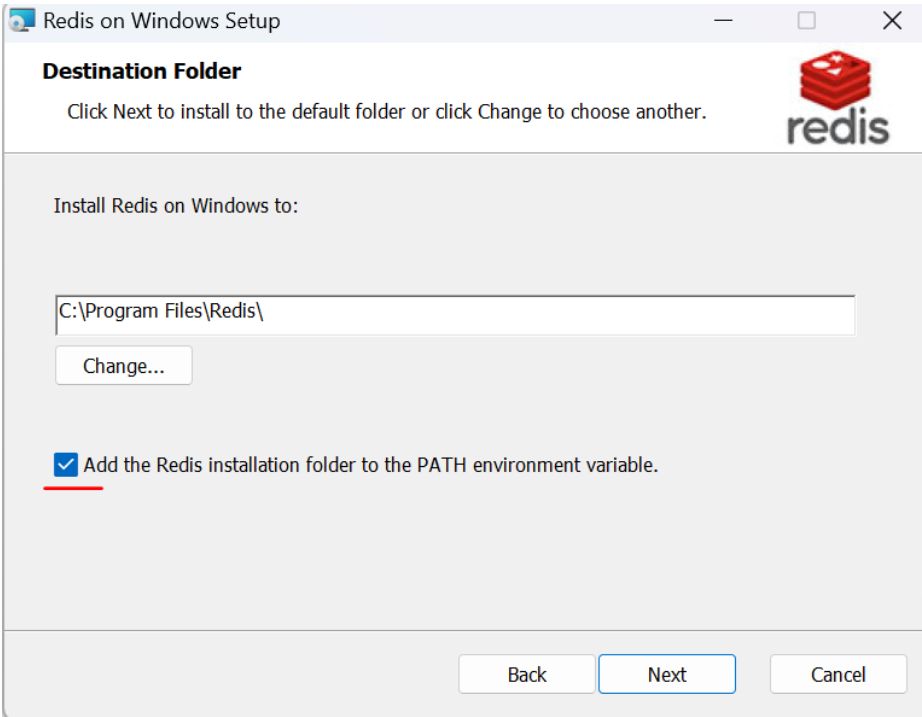Click the gray redis wordmark under the logo
The image size is (922, 717).
838,126
